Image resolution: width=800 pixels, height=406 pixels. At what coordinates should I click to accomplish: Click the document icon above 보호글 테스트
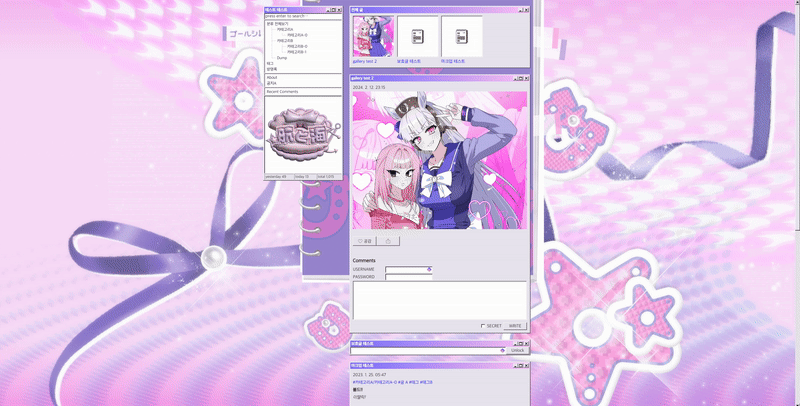(417, 36)
